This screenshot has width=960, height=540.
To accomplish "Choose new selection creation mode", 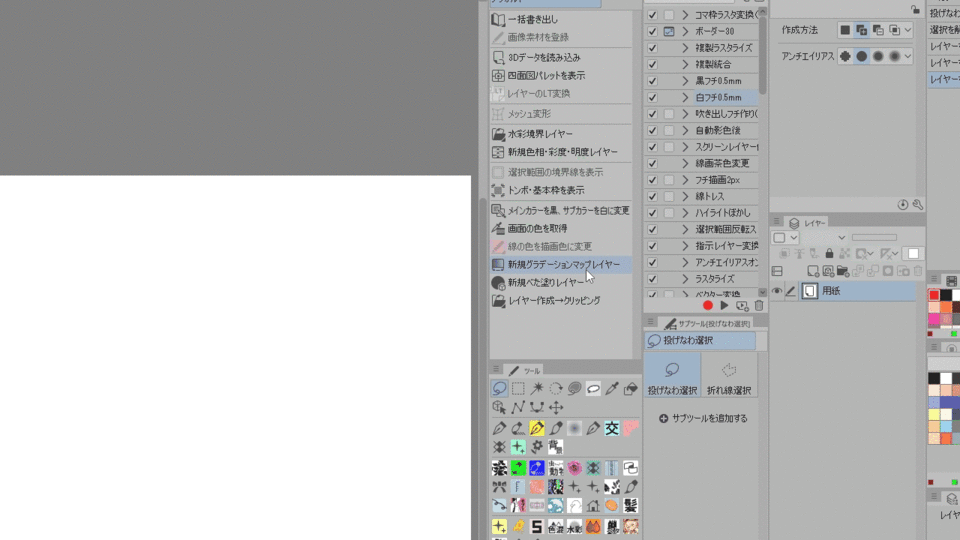I will (x=845, y=30).
